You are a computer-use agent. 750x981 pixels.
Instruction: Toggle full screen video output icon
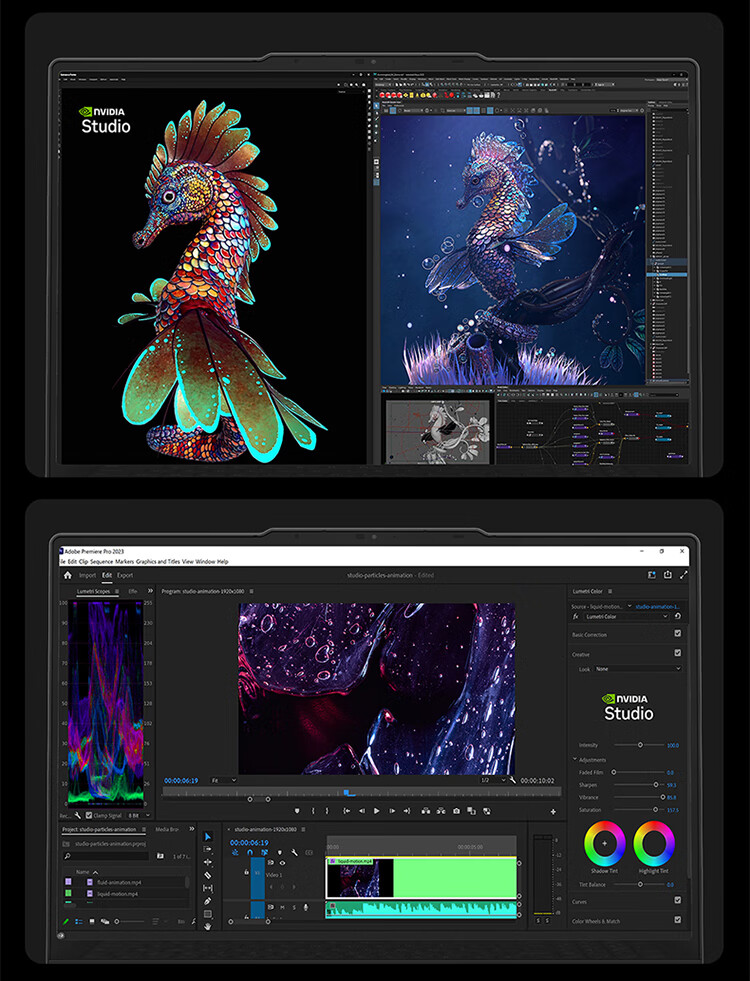683,575
